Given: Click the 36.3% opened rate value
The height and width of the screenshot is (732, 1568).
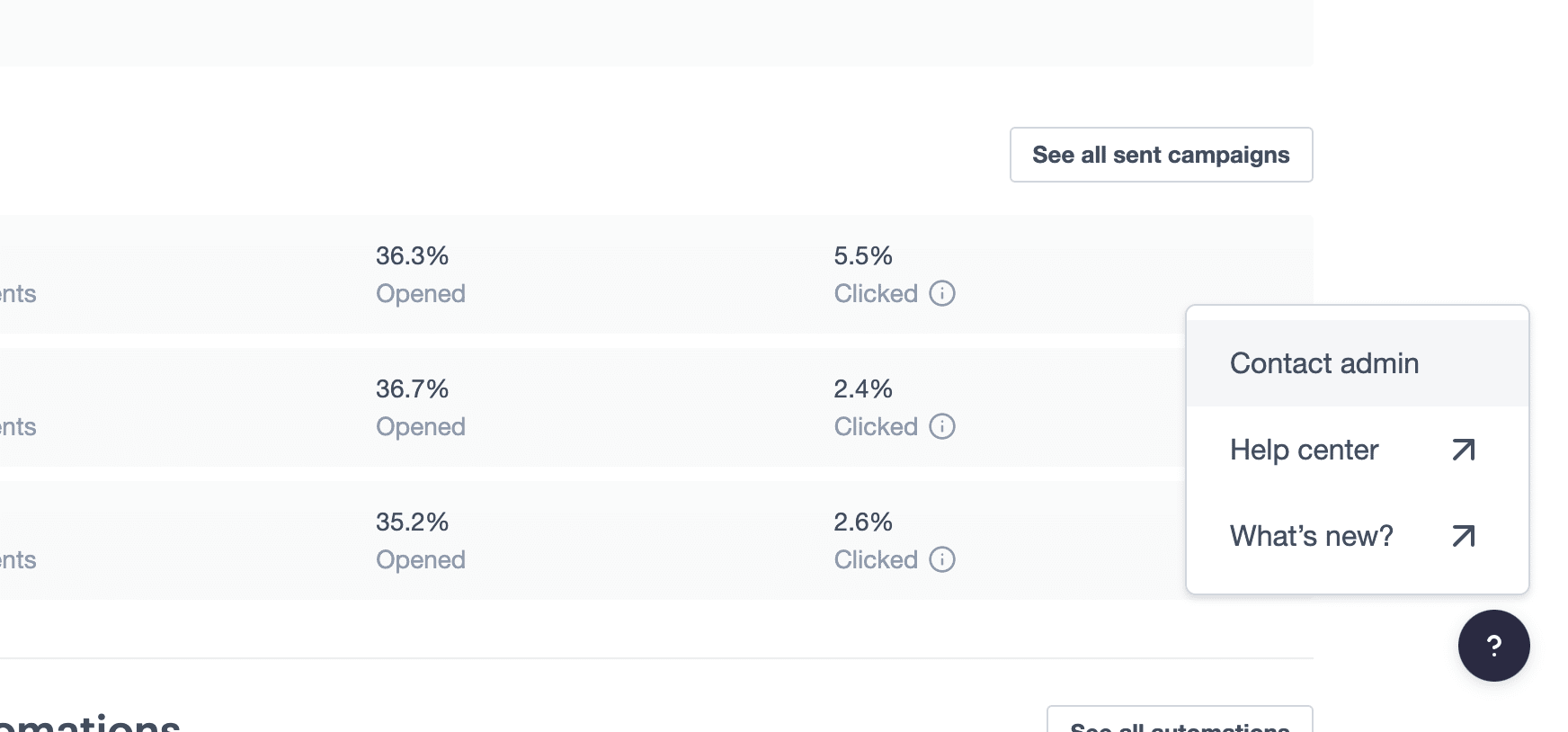Looking at the screenshot, I should [x=412, y=256].
